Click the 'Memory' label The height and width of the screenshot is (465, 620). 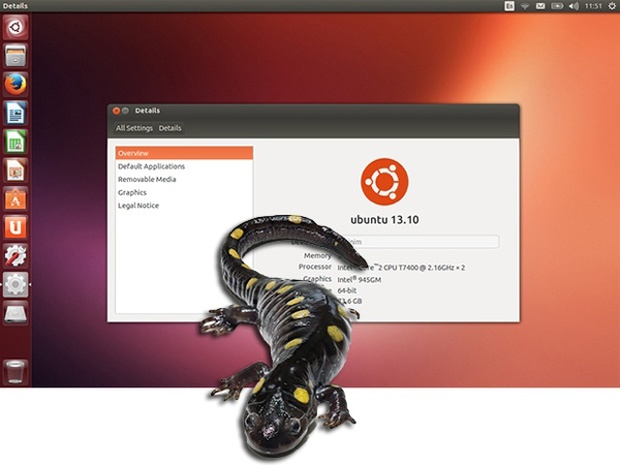click(x=318, y=255)
